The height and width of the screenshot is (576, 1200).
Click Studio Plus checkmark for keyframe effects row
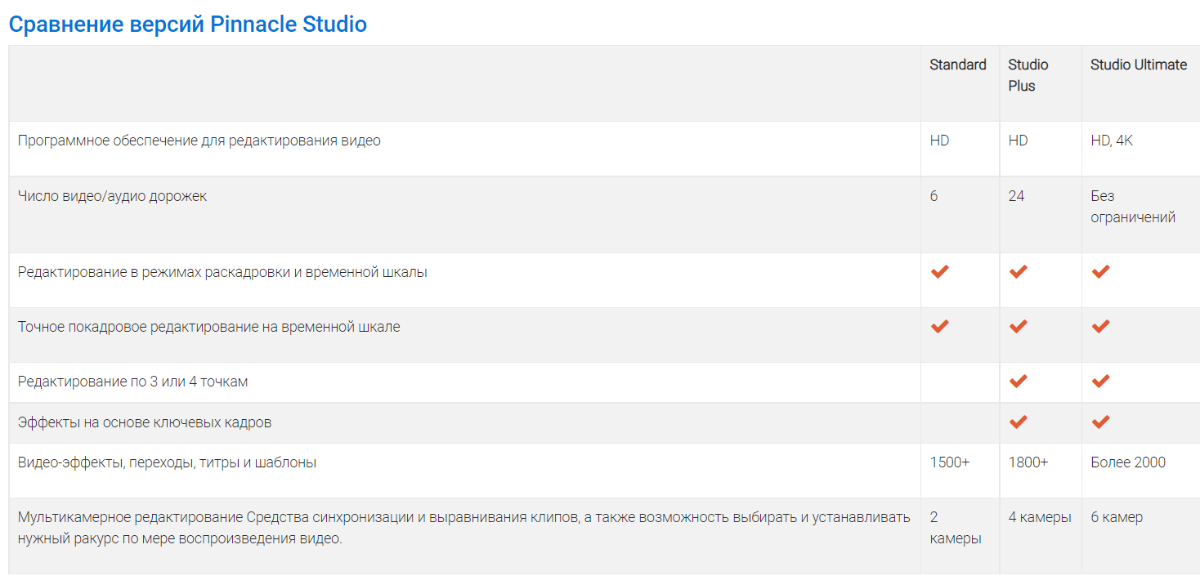[x=1018, y=422]
